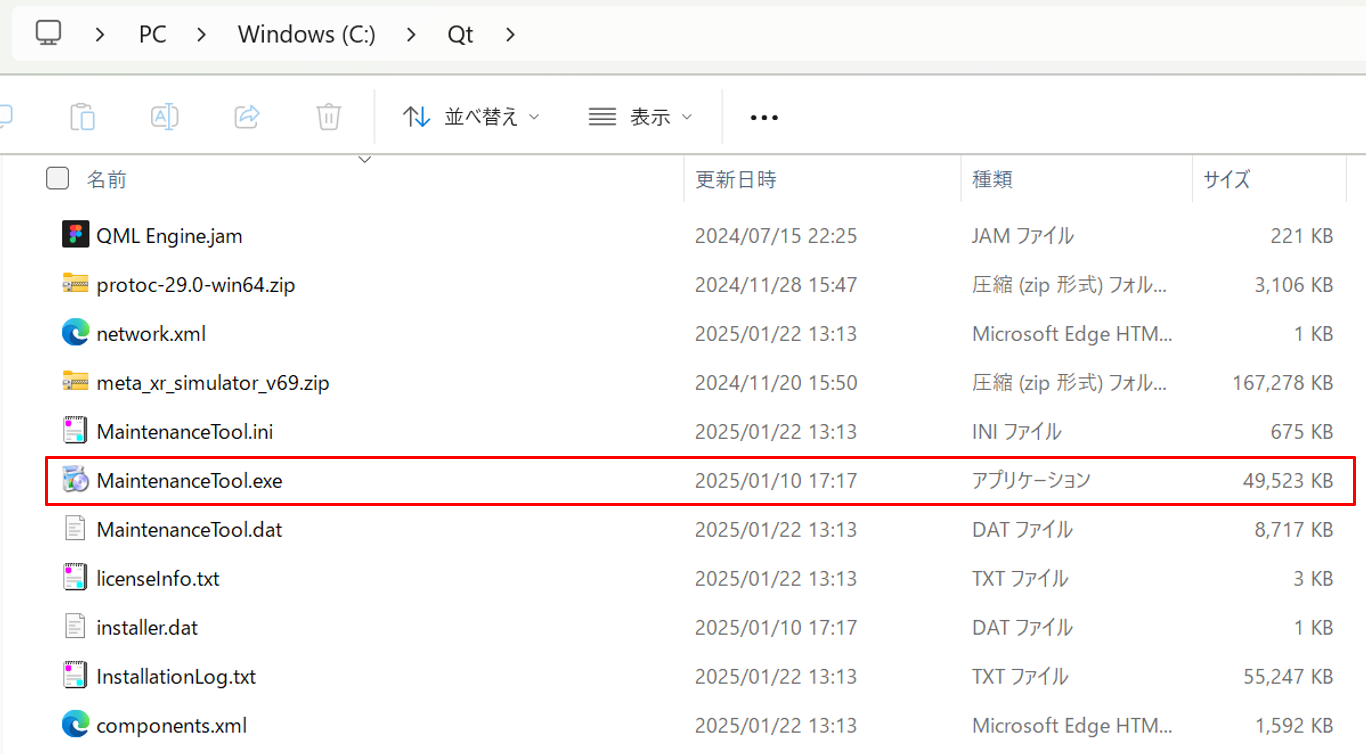Open the 表示 view dropdown
The image size is (1366, 754).
coord(640,117)
